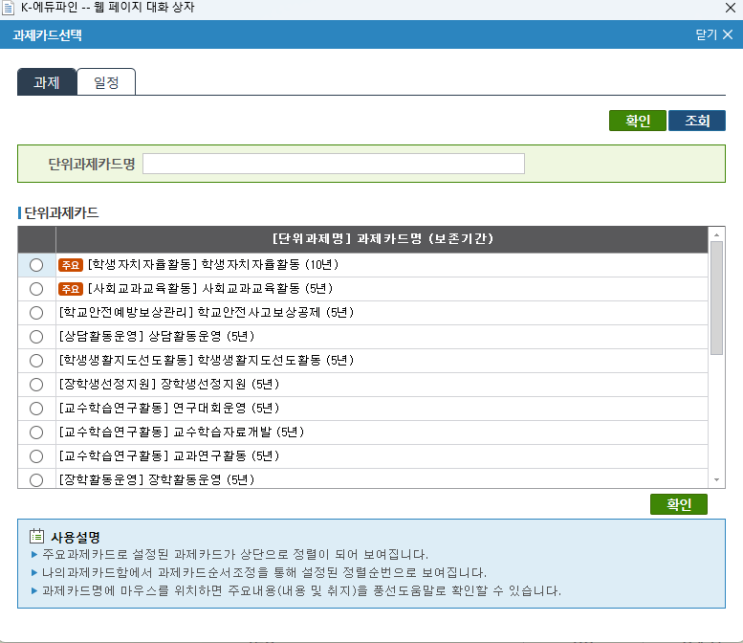743x643 pixels.
Task: Click the column header [단위과제명] 과제카드명 (보존기간)
Action: coord(382,239)
